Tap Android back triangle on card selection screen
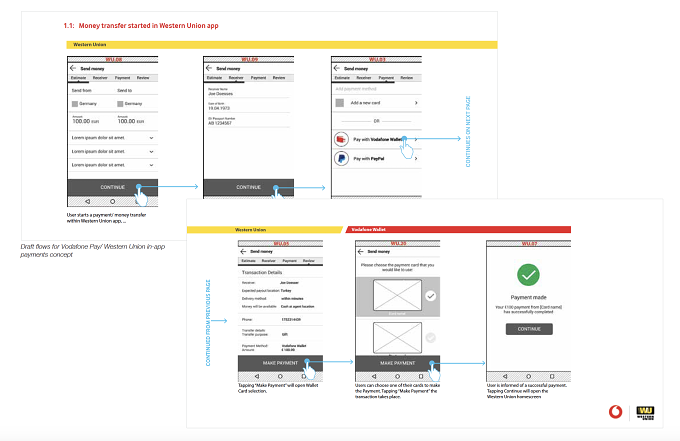The height and width of the screenshot is (441, 680). coord(374,376)
